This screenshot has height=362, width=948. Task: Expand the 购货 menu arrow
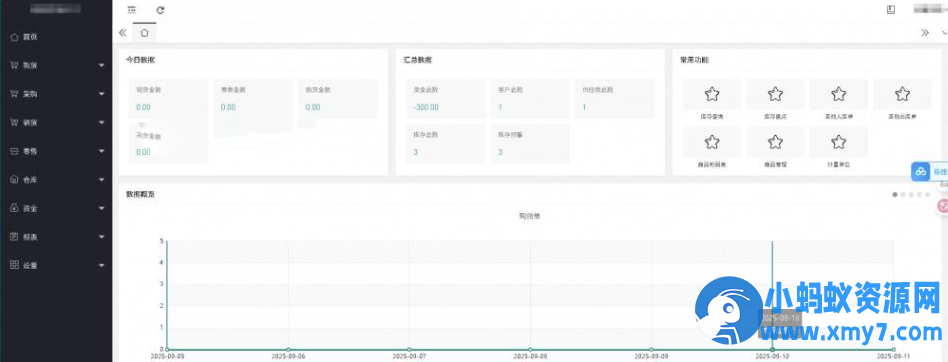click(x=102, y=65)
